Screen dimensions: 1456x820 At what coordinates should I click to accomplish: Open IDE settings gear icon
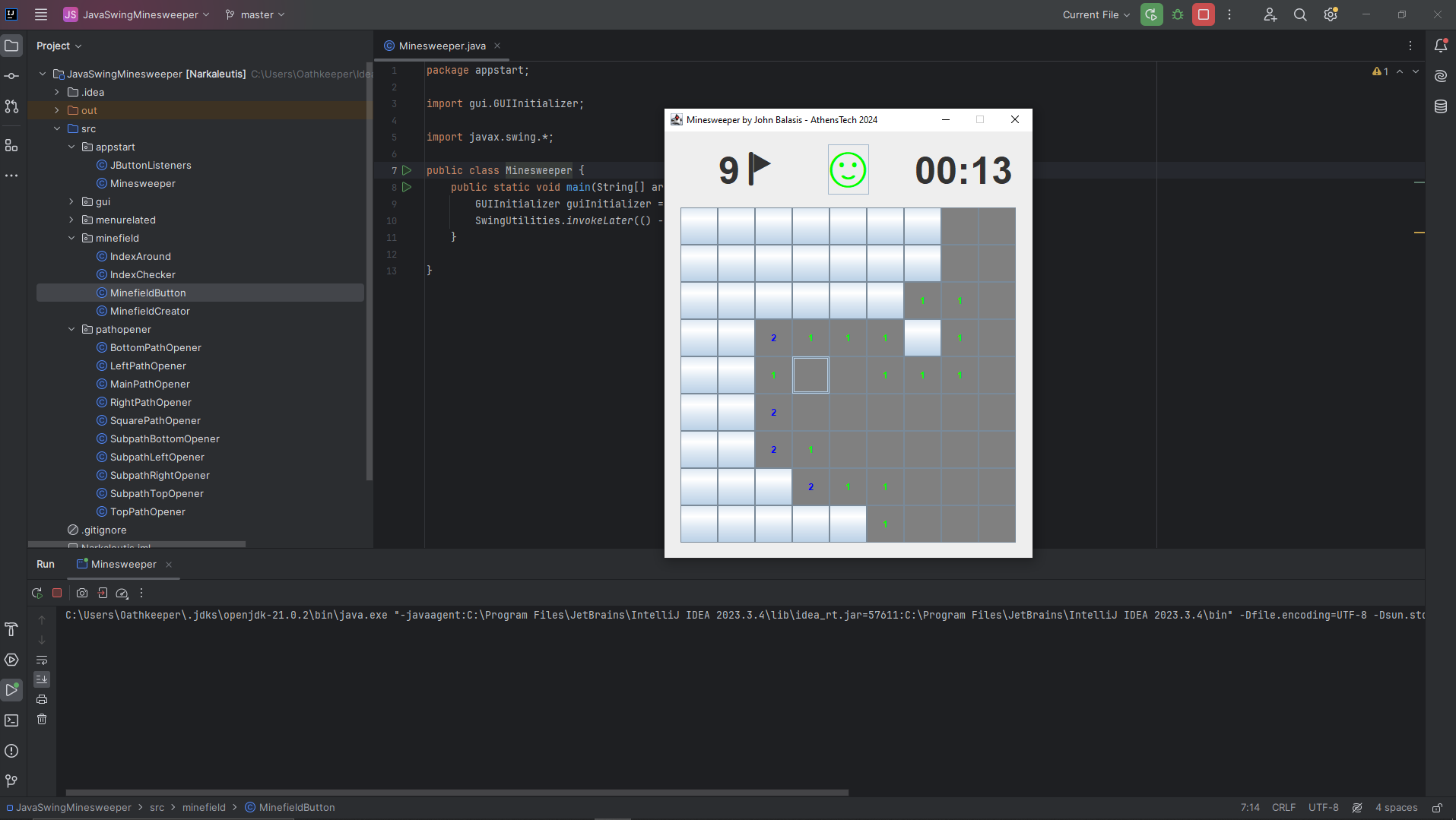click(1330, 14)
